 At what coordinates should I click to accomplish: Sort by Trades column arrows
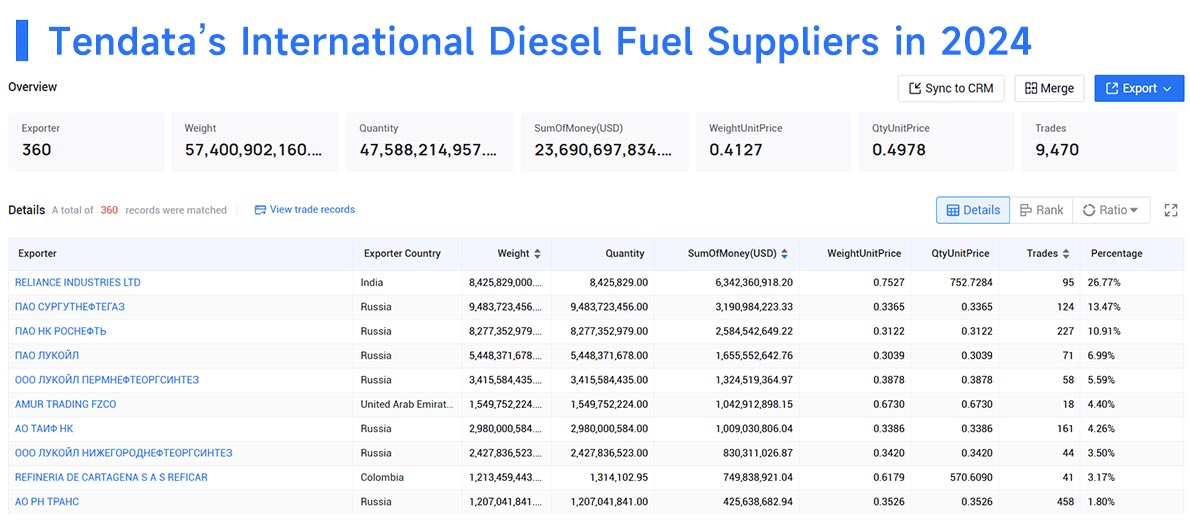pos(1066,254)
